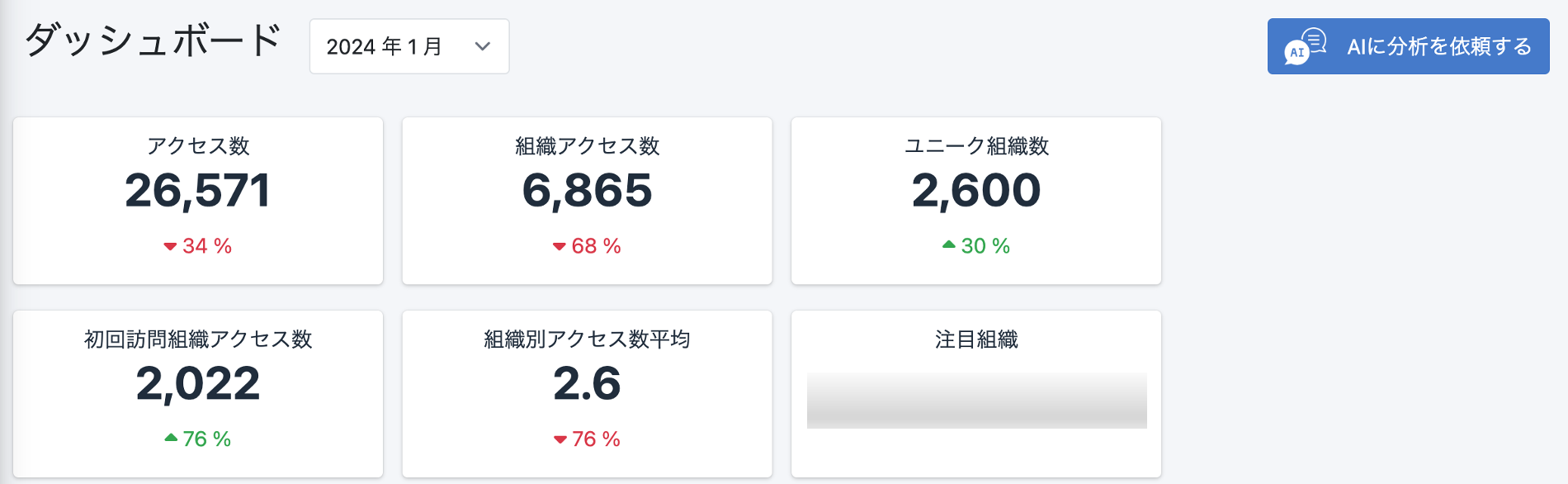The width and height of the screenshot is (1568, 484).
Task: Click the red down arrow beside 68 %
Action: point(560,247)
